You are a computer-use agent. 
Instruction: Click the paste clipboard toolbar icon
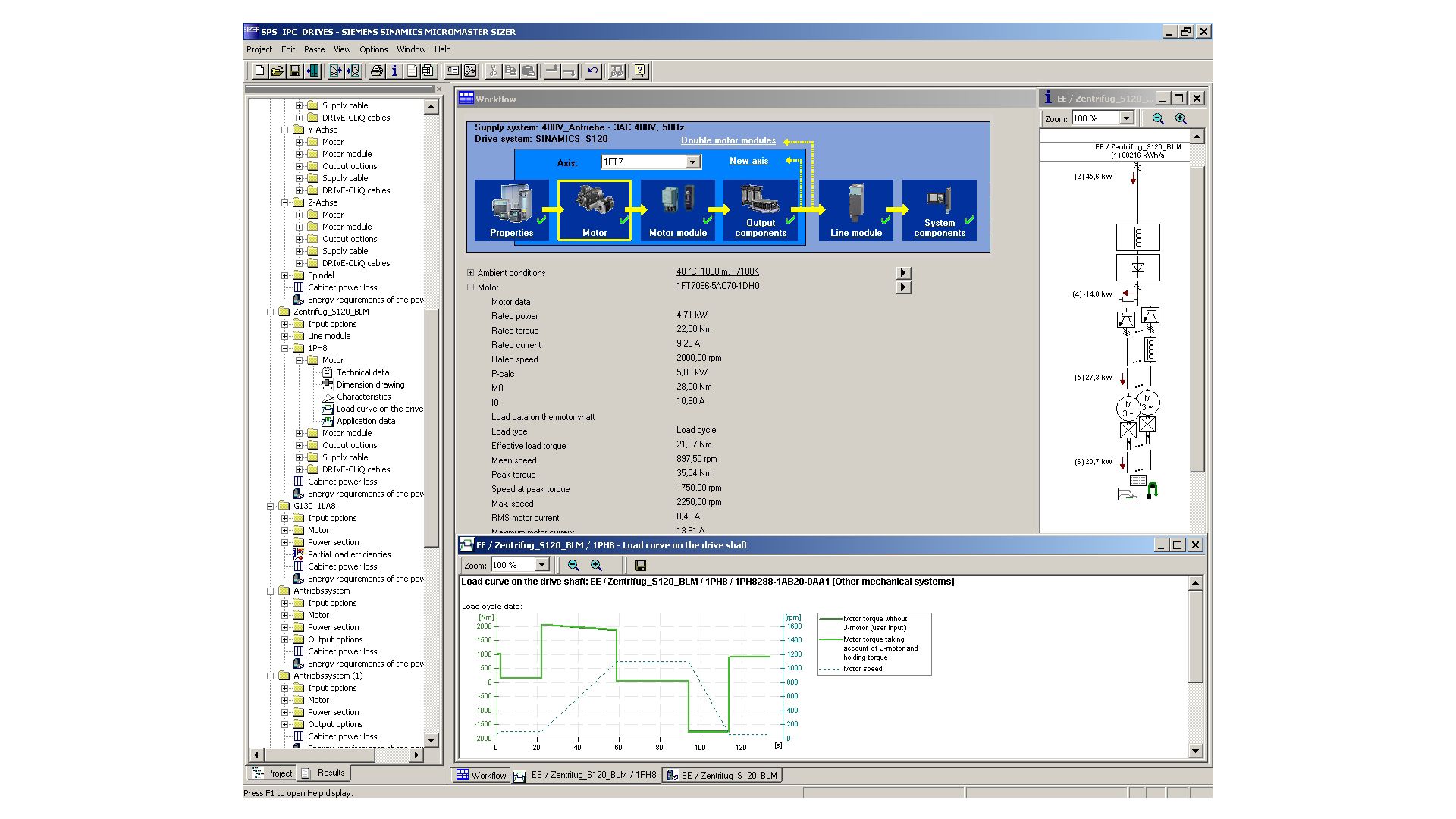529,71
